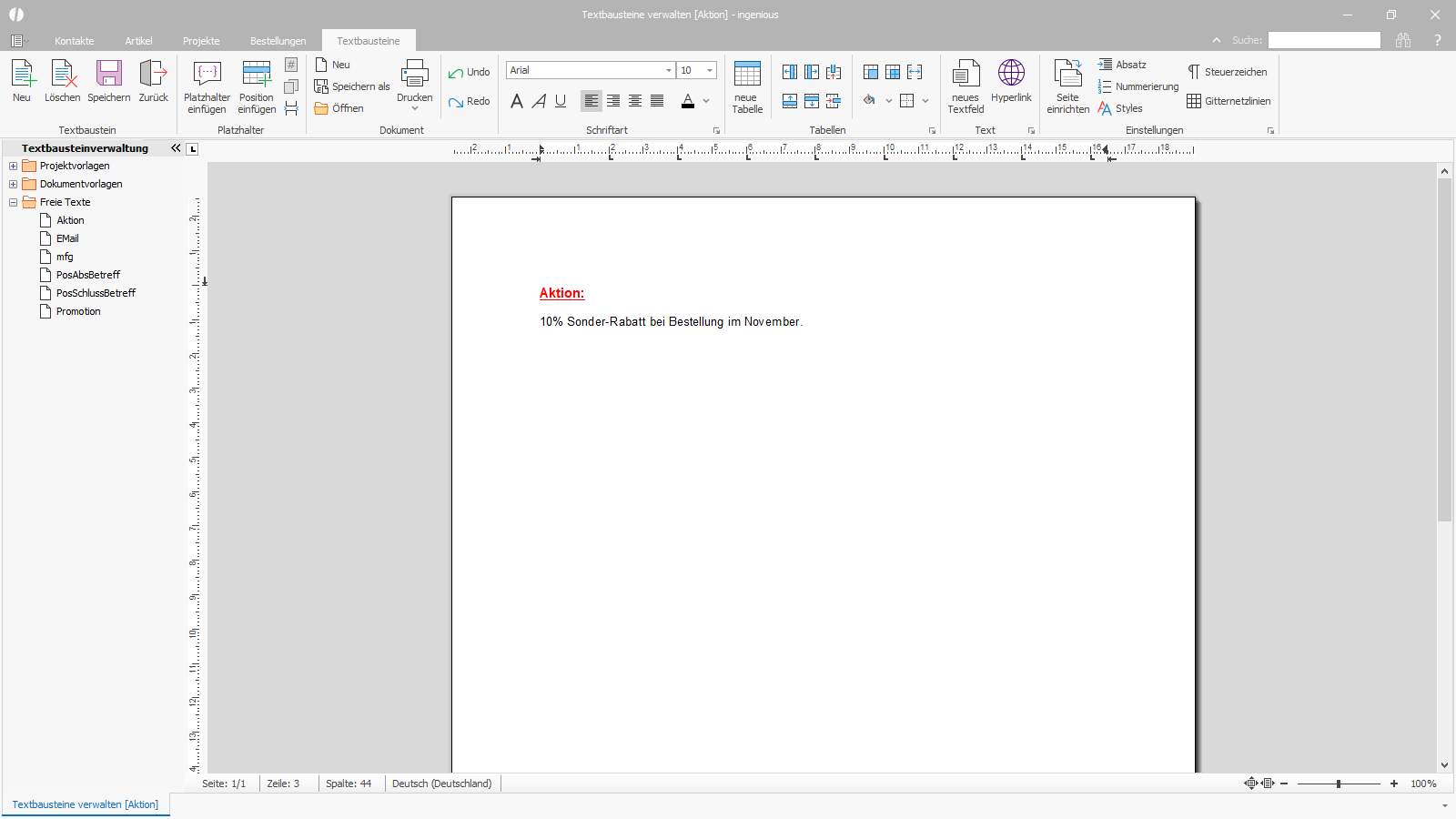Select the Textbausteine ribbon tab

[x=369, y=41]
